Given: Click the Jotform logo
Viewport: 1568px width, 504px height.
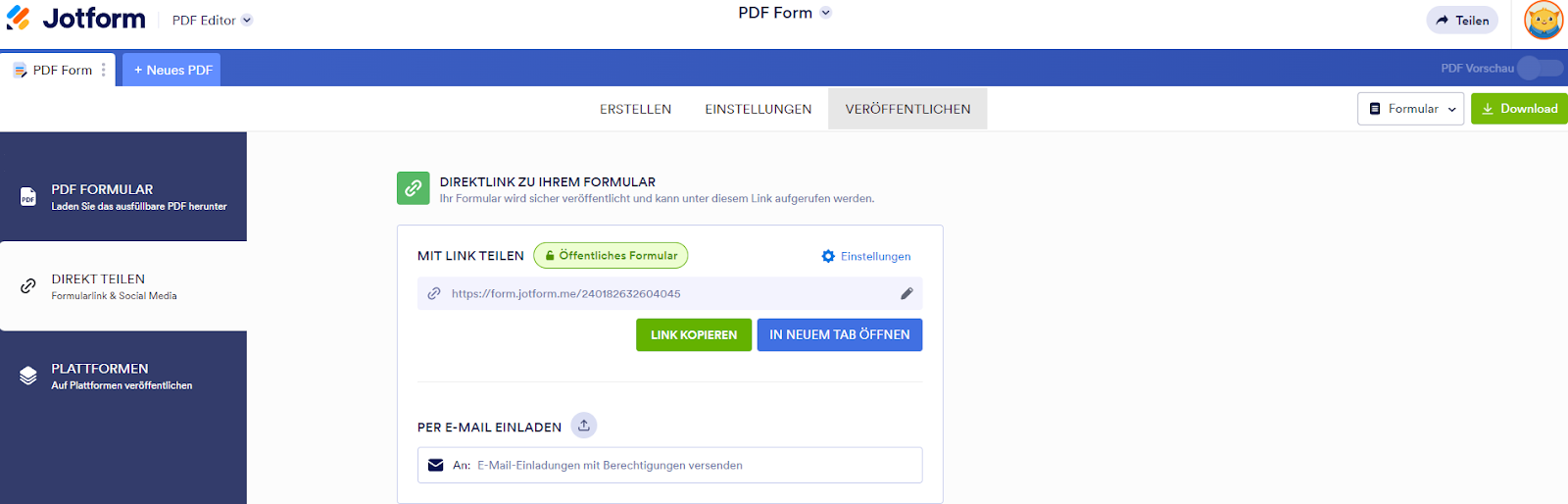Looking at the screenshot, I should (75, 19).
